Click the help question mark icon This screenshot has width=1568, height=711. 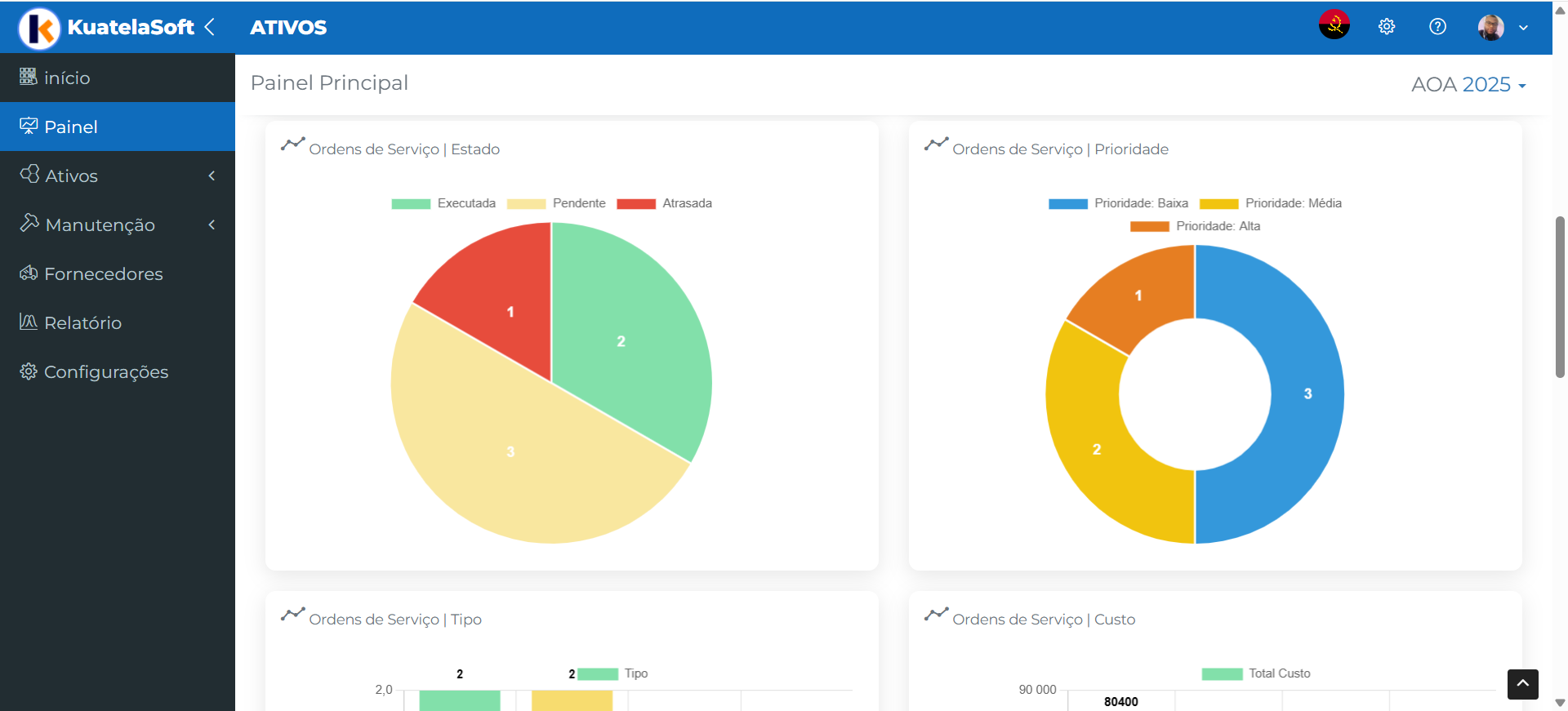(1437, 27)
